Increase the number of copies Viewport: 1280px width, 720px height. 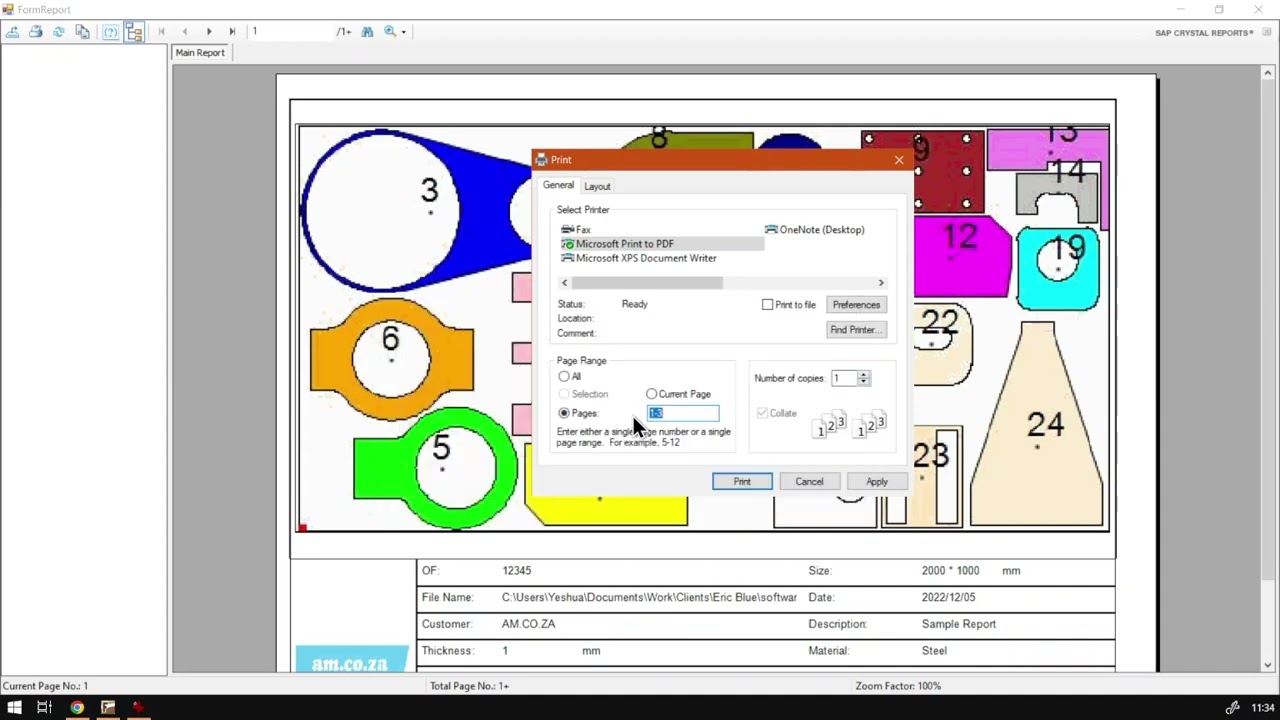point(864,374)
